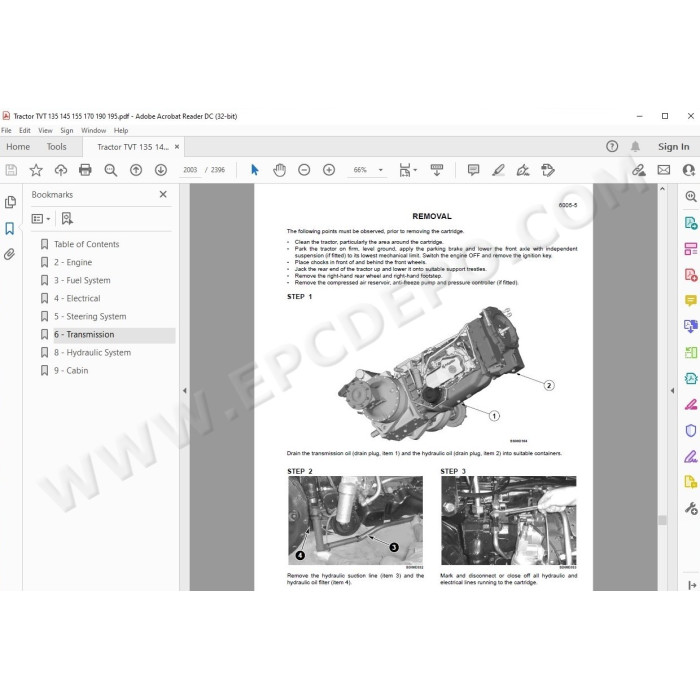Open Comment tool in right pane
Image resolution: width=700 pixels, height=700 pixels.
point(691,300)
